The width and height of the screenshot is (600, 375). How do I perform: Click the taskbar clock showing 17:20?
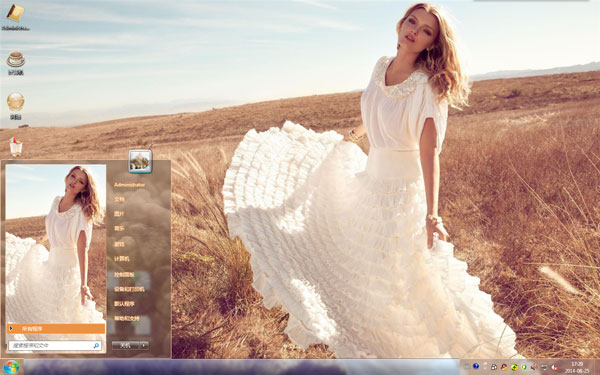point(577,367)
